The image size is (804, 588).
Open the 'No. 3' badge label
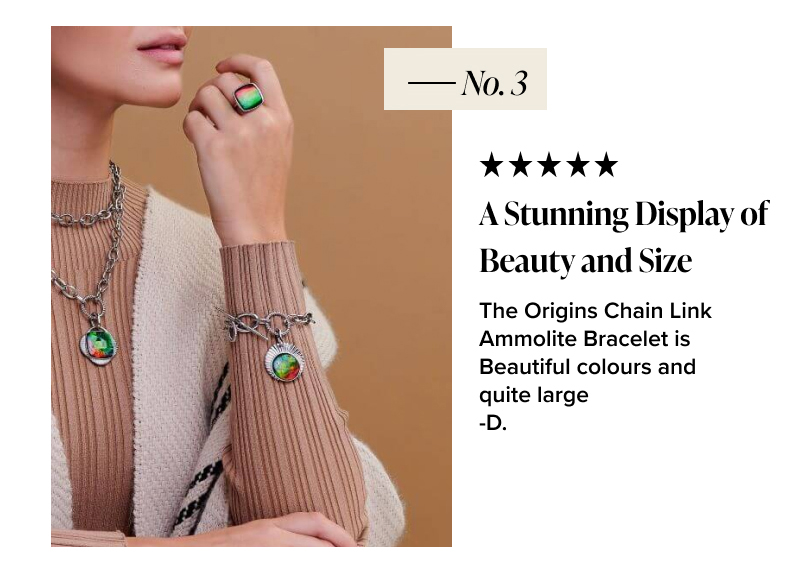[465, 79]
